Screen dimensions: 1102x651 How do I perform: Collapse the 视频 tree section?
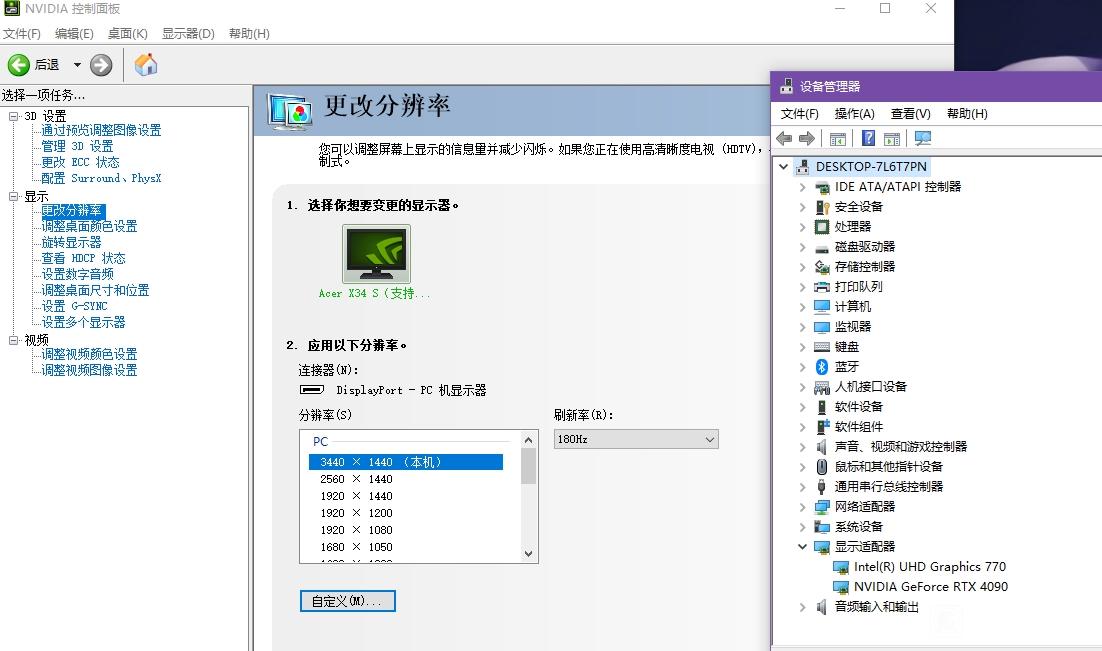point(13,340)
